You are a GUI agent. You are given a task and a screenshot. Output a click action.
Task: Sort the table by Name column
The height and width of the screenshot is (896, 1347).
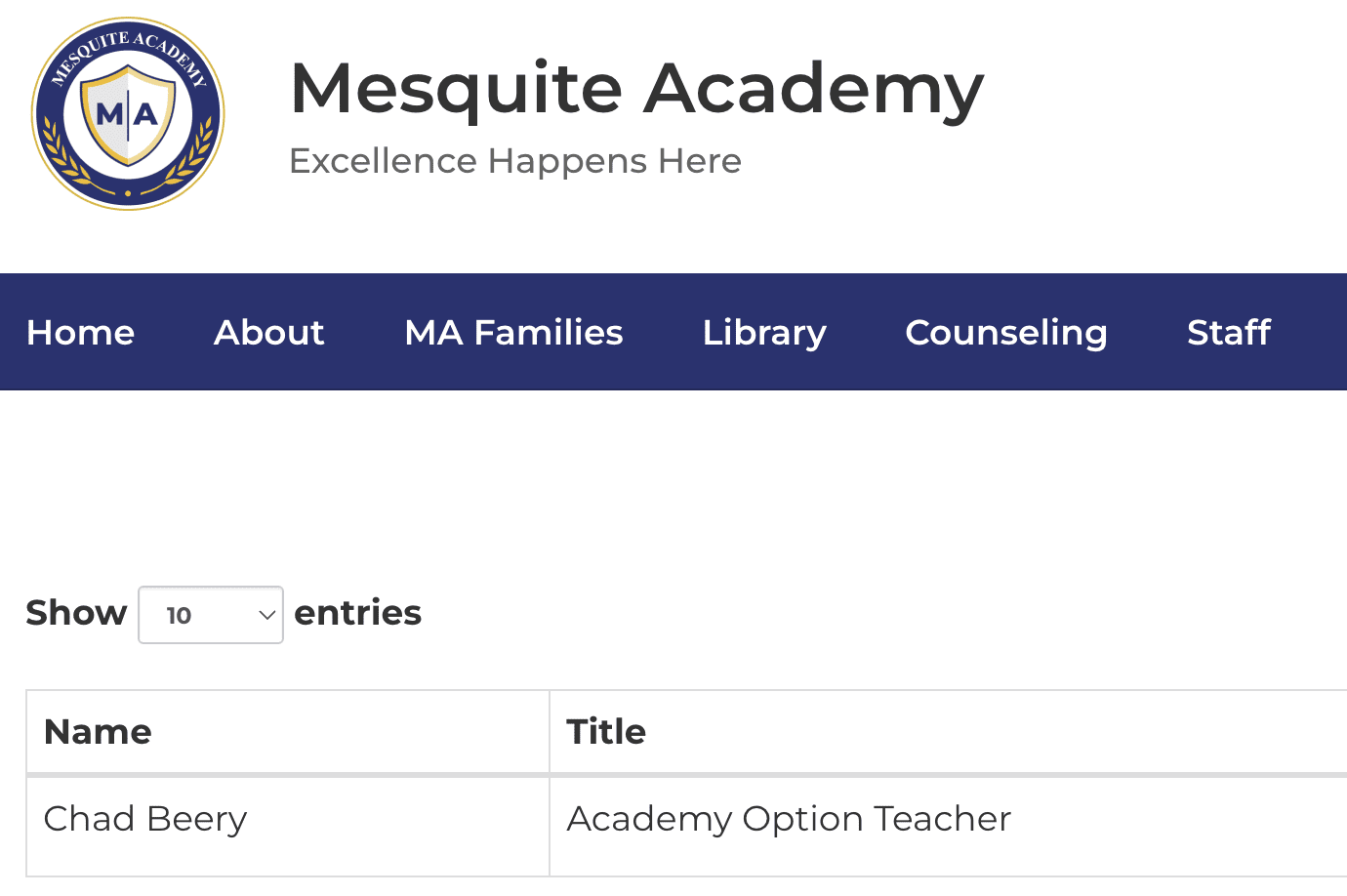pos(98,732)
